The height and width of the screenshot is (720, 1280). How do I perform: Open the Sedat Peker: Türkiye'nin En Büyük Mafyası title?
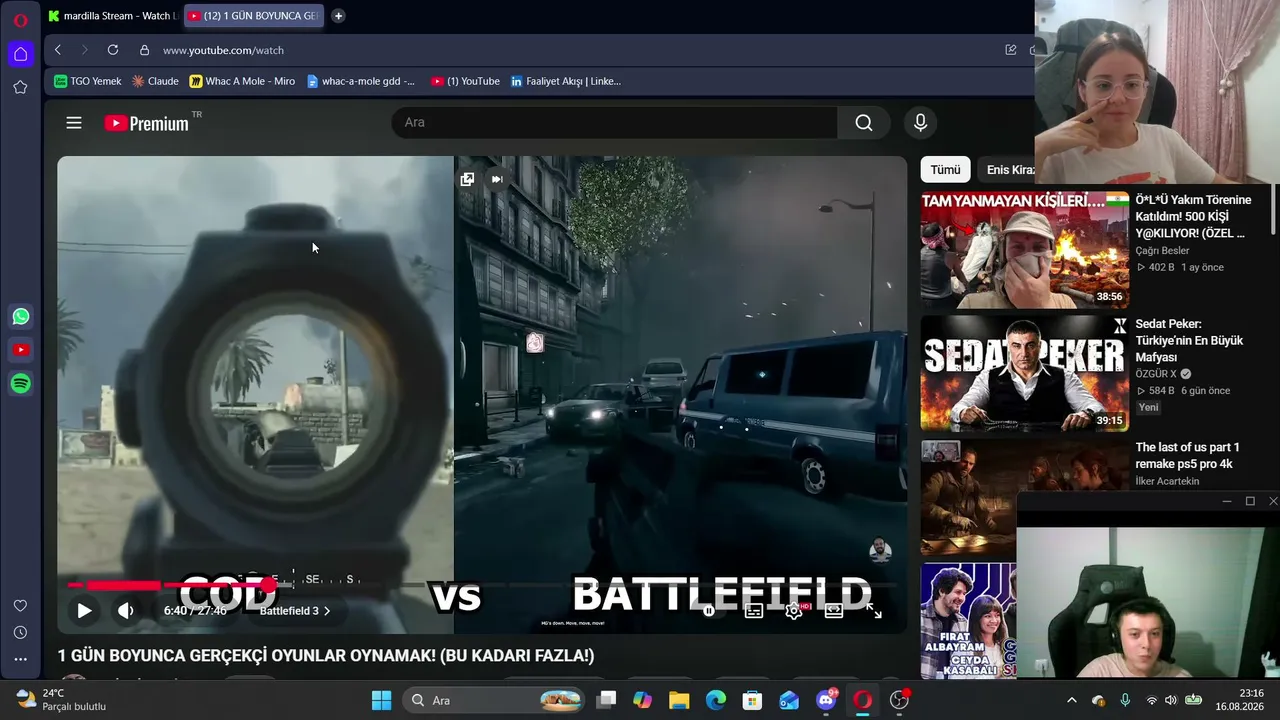[1189, 340]
